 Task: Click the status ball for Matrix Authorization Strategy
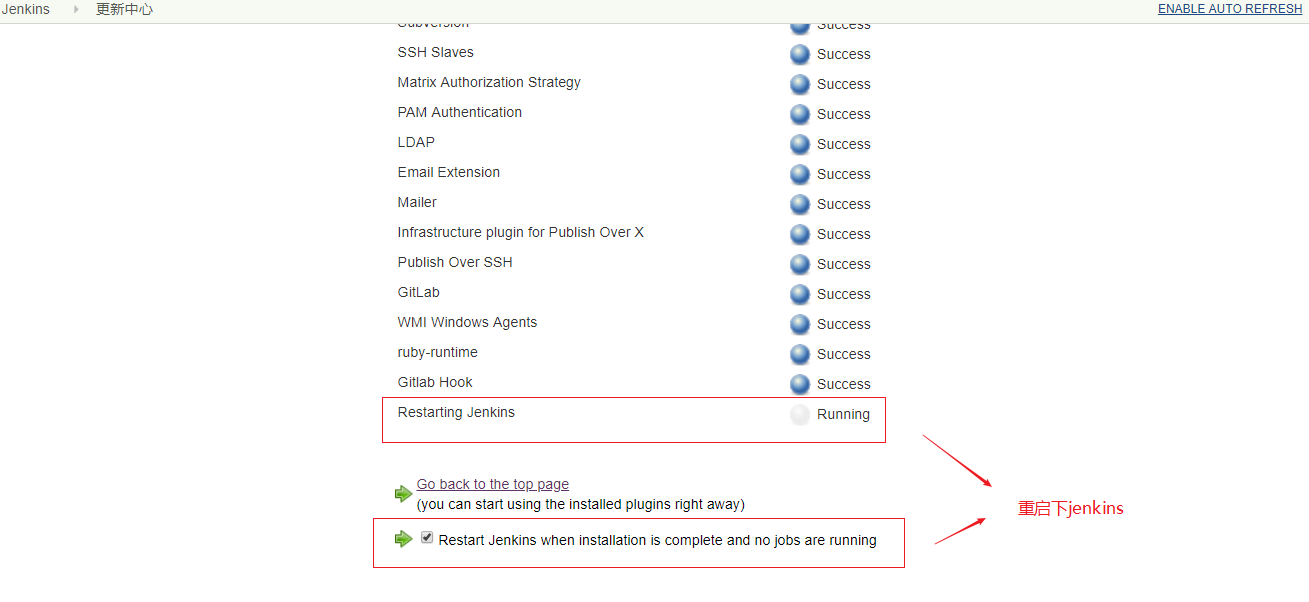click(800, 84)
